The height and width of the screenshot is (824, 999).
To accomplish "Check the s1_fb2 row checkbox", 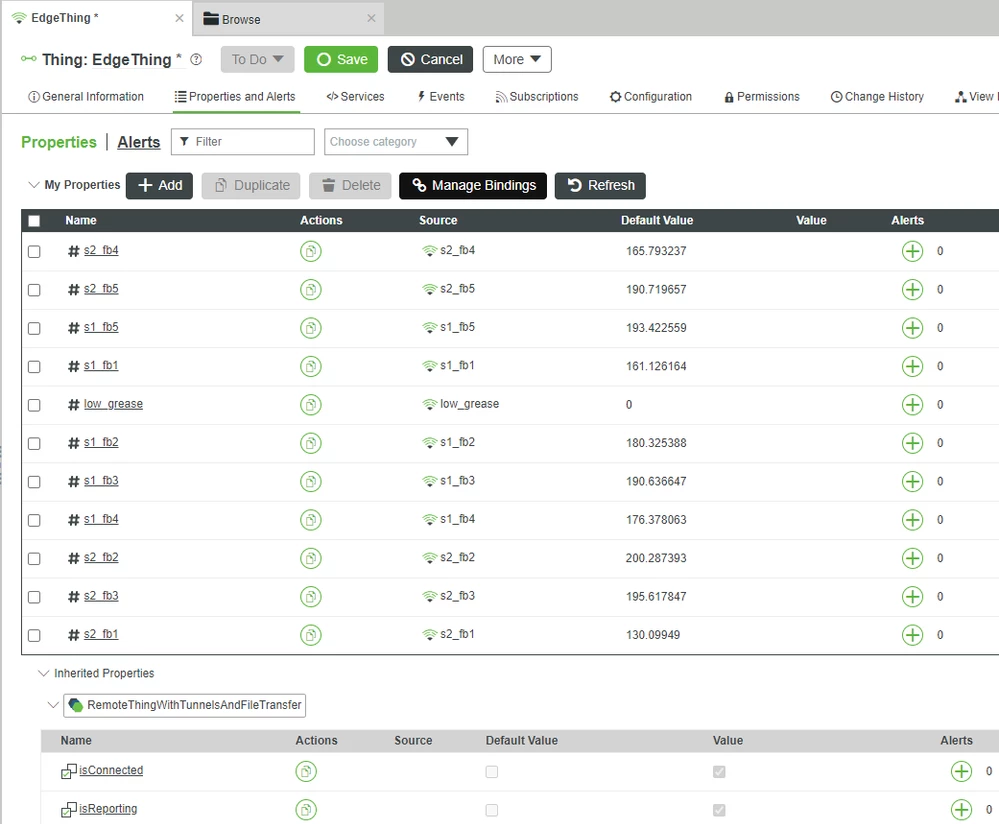I will click(34, 444).
